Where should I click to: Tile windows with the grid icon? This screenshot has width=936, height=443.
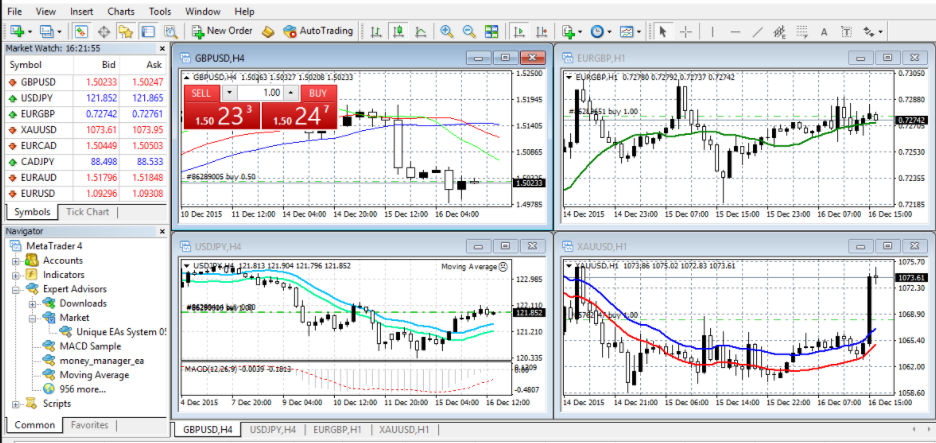click(491, 32)
